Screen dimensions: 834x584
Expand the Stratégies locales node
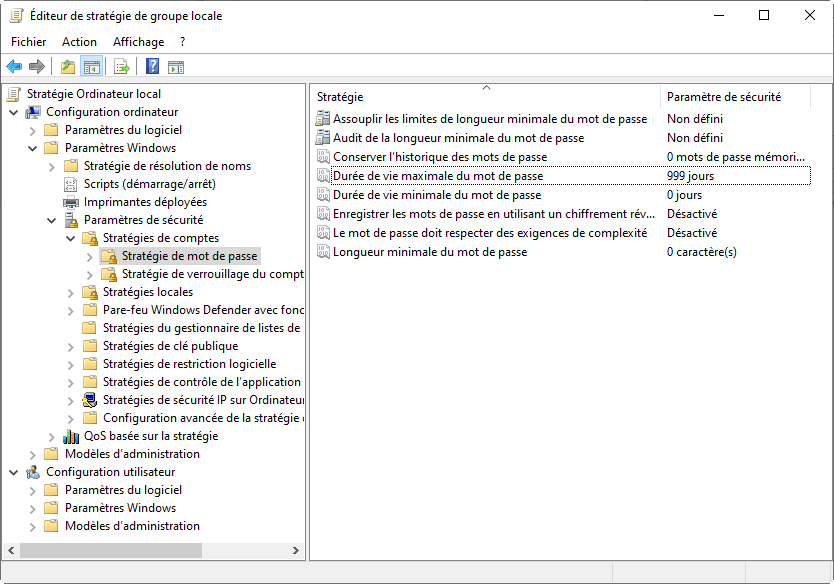pyautogui.click(x=70, y=293)
